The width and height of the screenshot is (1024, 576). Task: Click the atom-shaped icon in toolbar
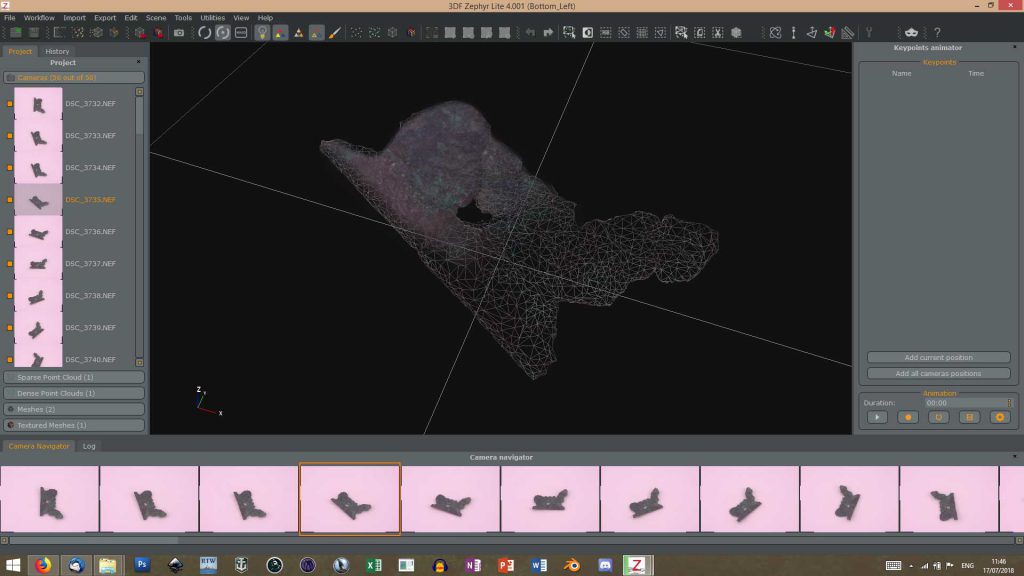tap(775, 33)
